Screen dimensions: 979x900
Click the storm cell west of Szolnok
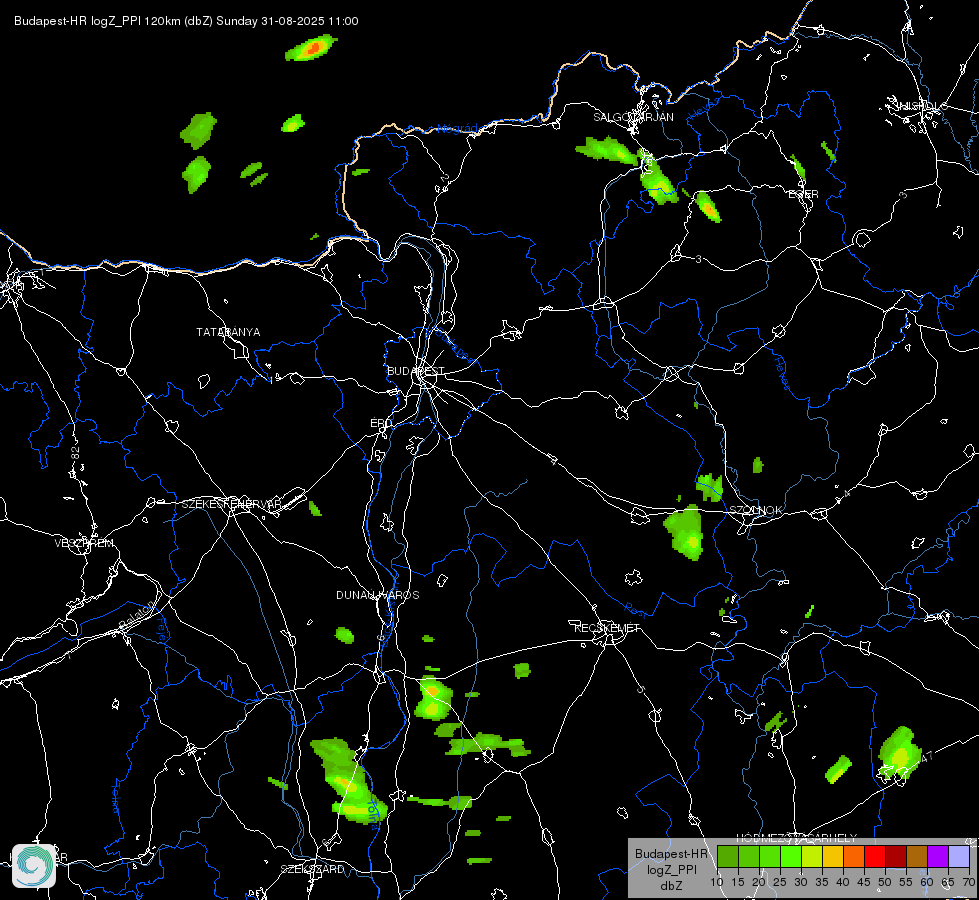coord(684,532)
